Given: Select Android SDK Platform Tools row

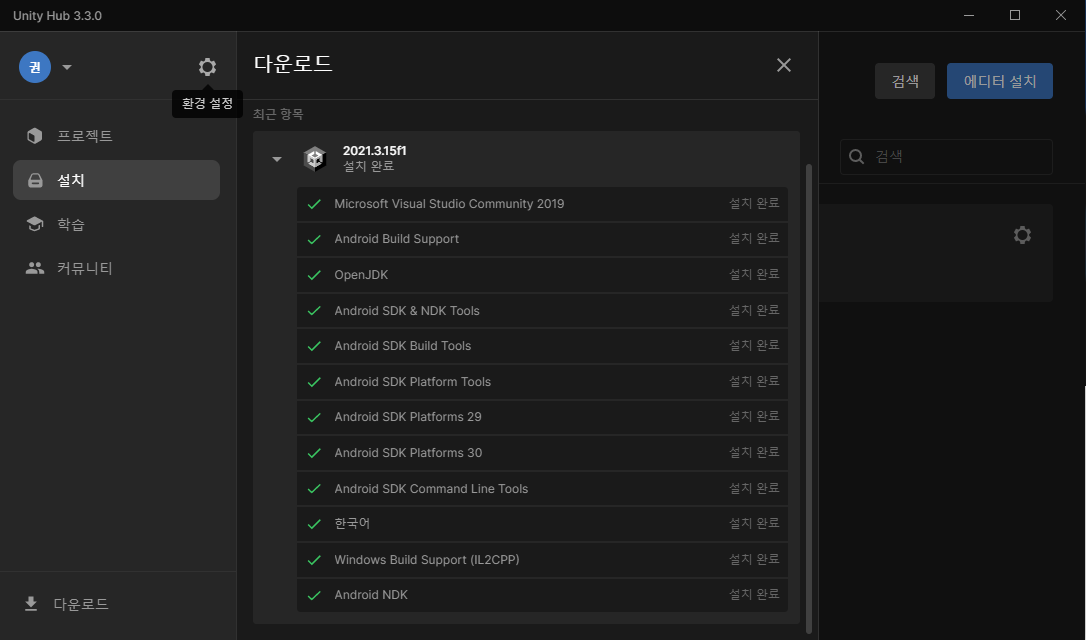Looking at the screenshot, I should click(x=542, y=382).
